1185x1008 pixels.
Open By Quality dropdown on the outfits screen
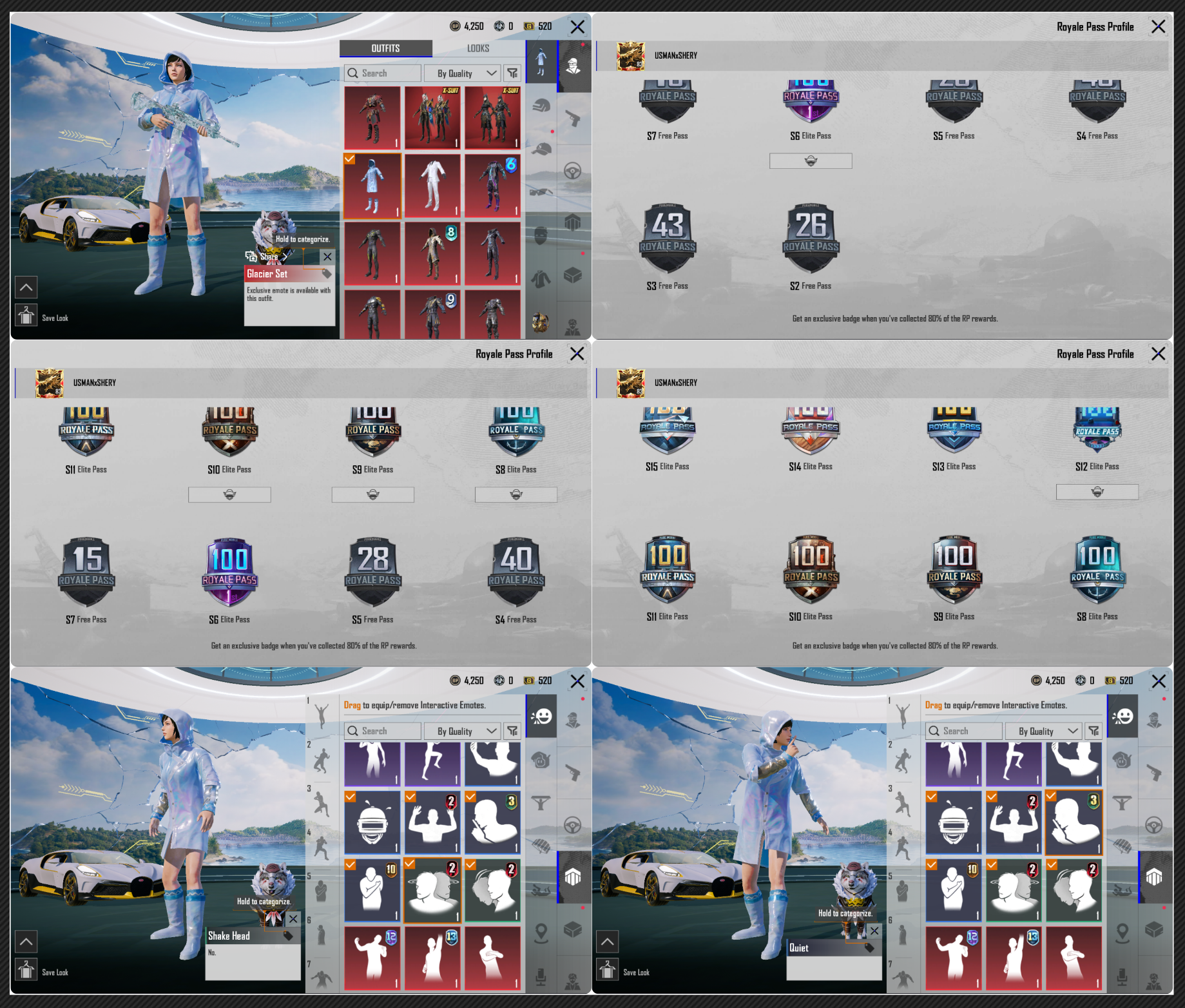[462, 73]
